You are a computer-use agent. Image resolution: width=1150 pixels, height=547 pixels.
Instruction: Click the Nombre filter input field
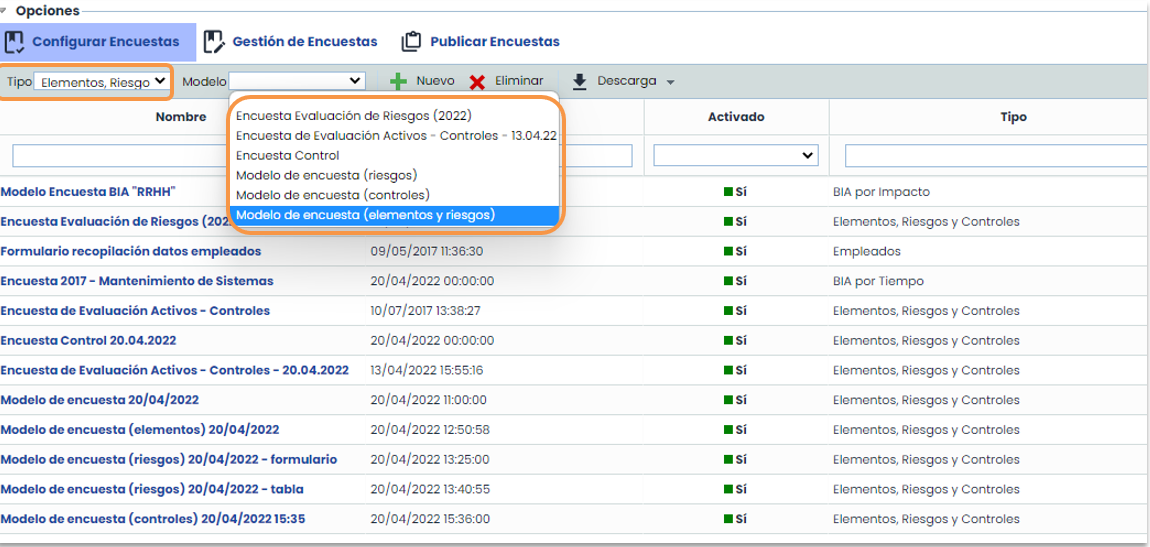pyautogui.click(x=120, y=156)
